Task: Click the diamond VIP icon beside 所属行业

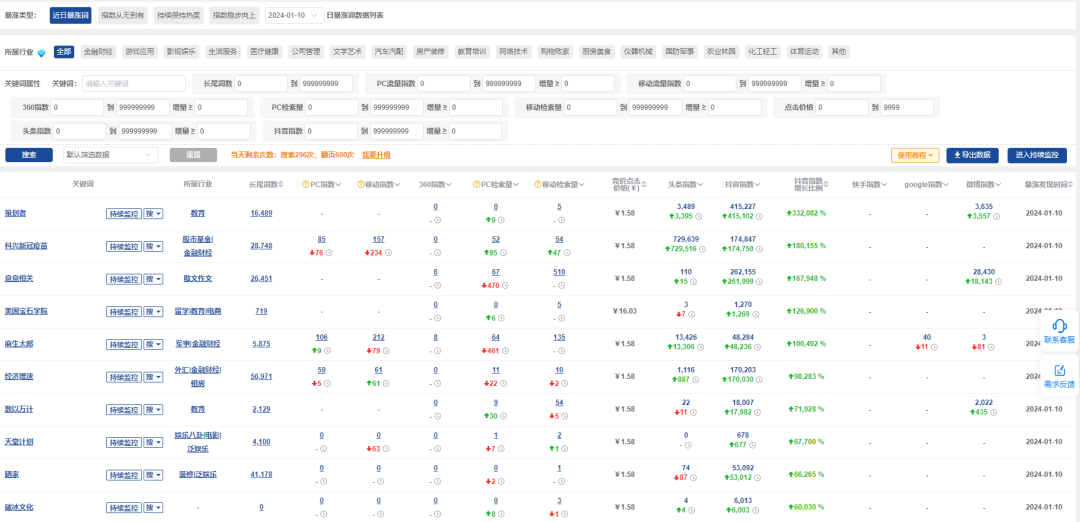Action: tap(41, 52)
